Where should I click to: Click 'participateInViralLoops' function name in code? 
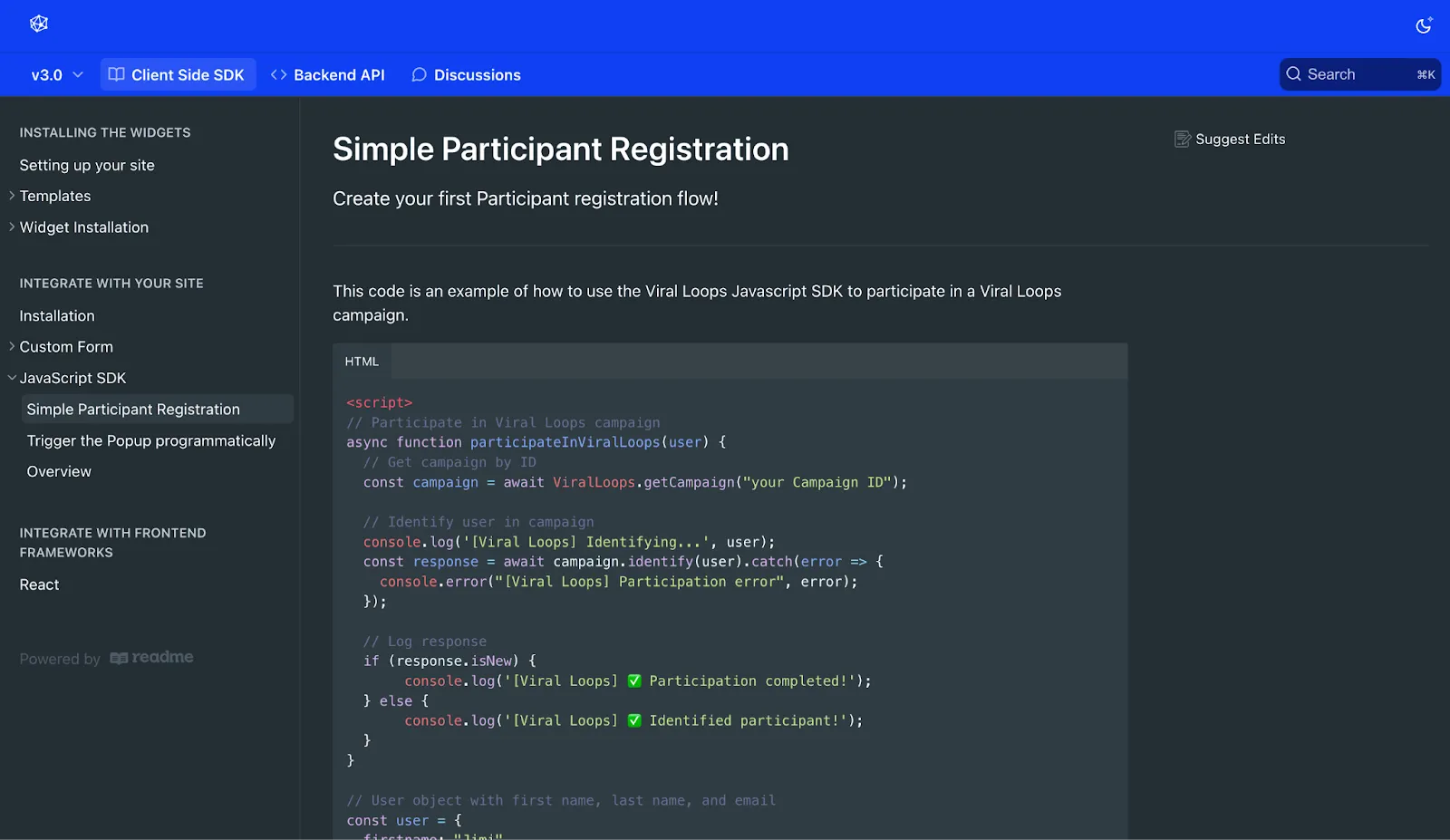[x=565, y=442]
